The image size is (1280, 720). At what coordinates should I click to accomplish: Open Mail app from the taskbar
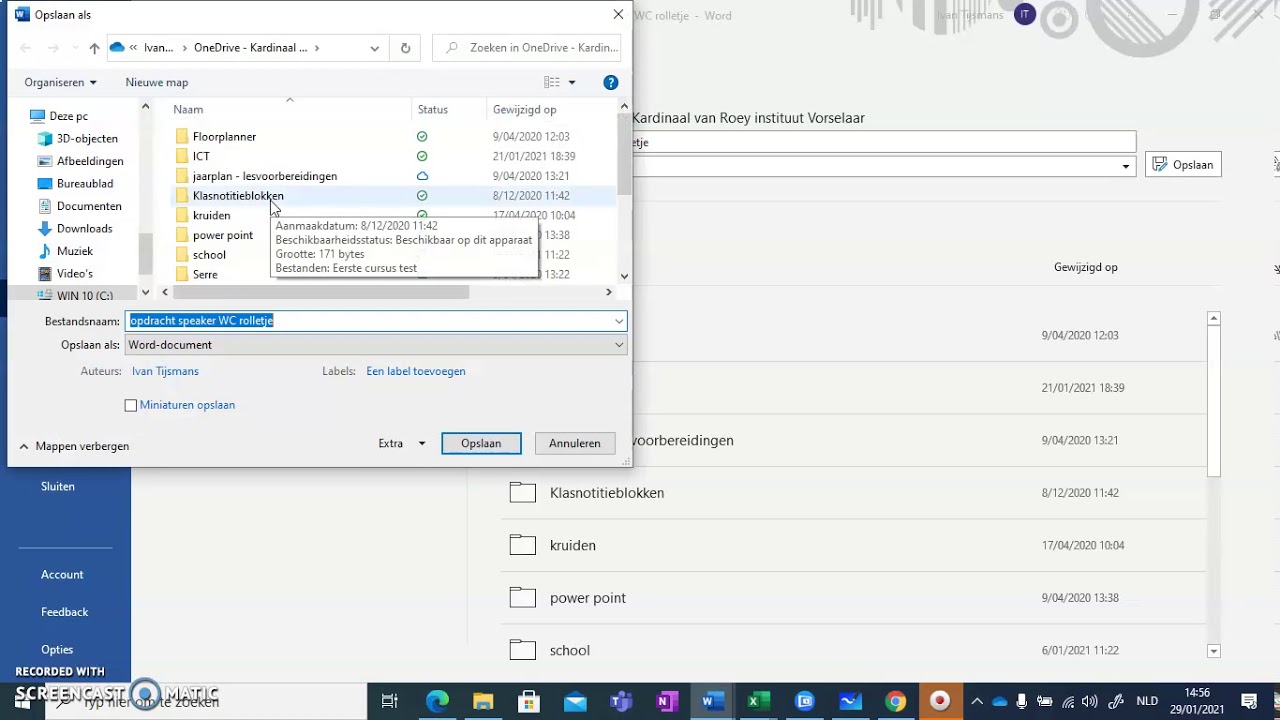tap(575, 701)
